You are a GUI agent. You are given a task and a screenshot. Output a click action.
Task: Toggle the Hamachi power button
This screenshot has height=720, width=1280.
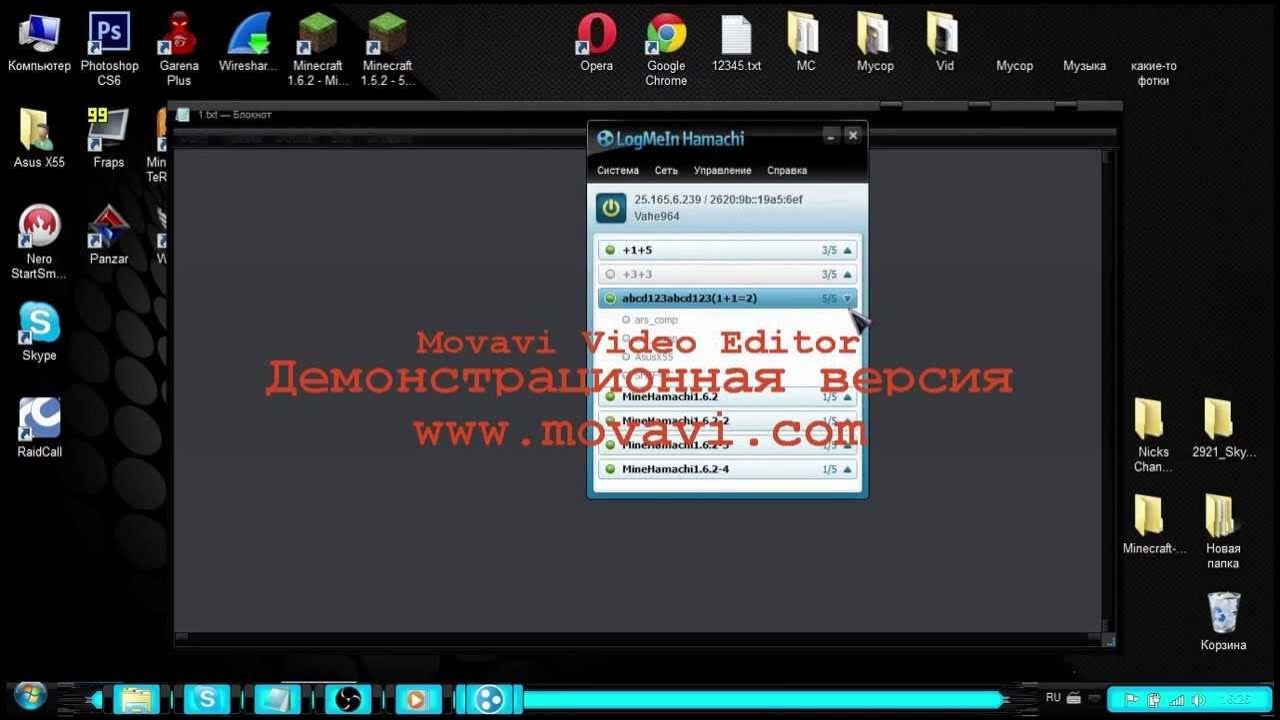coord(611,208)
